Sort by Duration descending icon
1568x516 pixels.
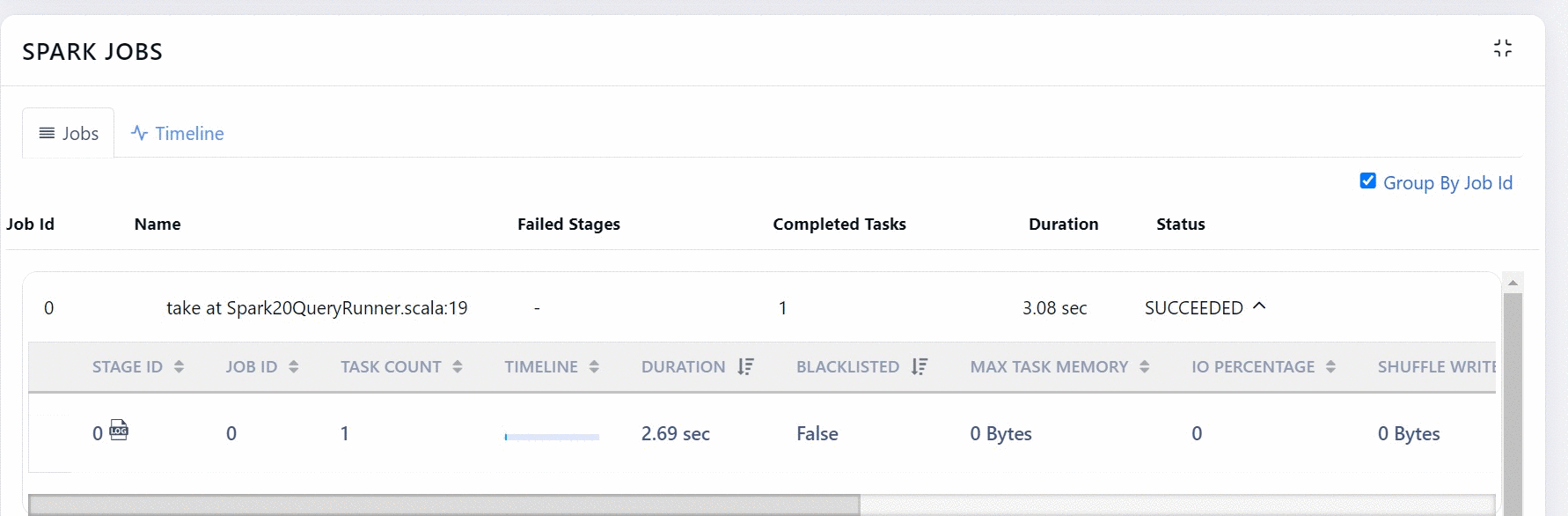tap(746, 367)
